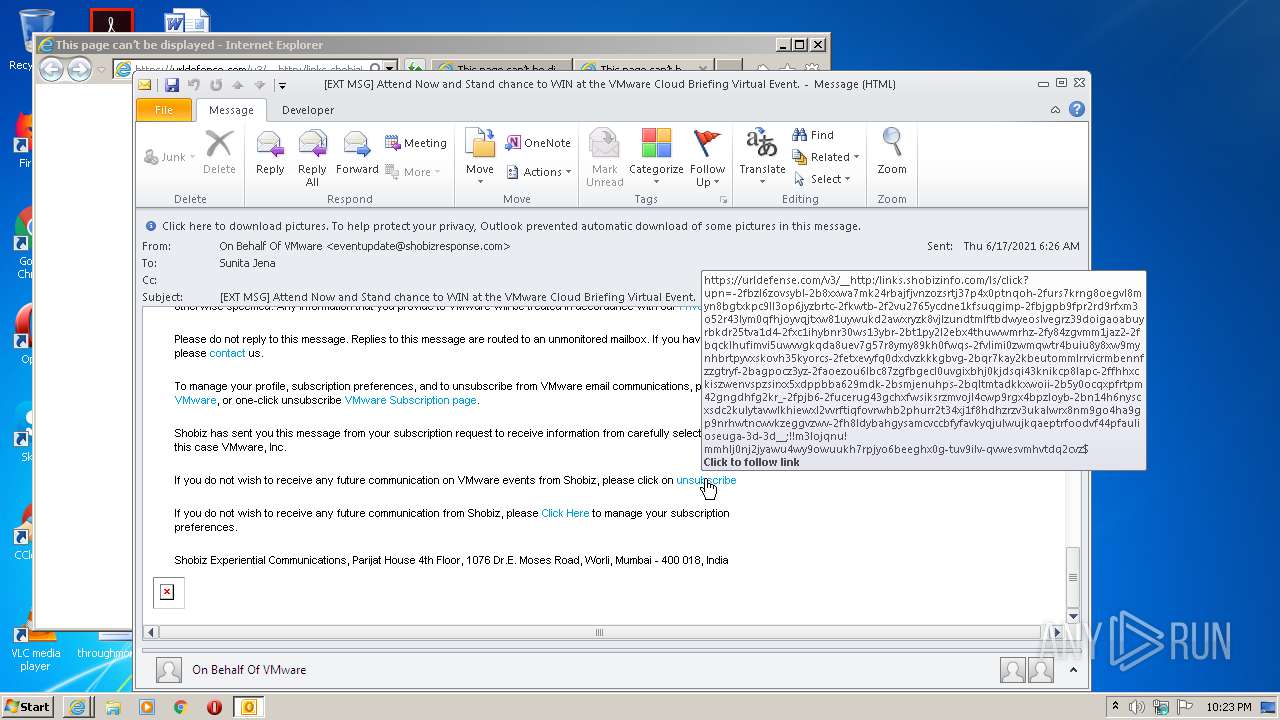The image size is (1280, 720).
Task: Click the Reply icon in the ribbon
Action: pyautogui.click(x=270, y=152)
